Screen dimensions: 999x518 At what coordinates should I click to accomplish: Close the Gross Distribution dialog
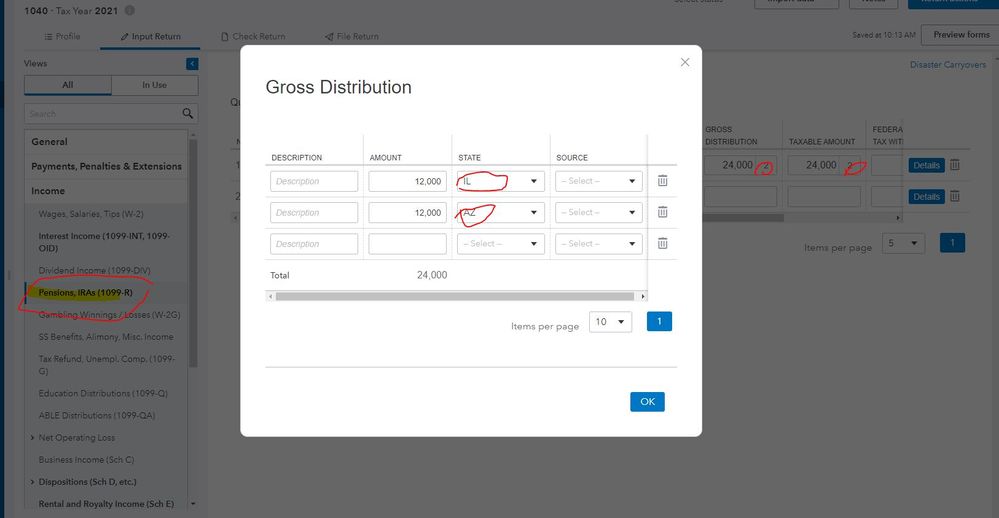coord(685,62)
